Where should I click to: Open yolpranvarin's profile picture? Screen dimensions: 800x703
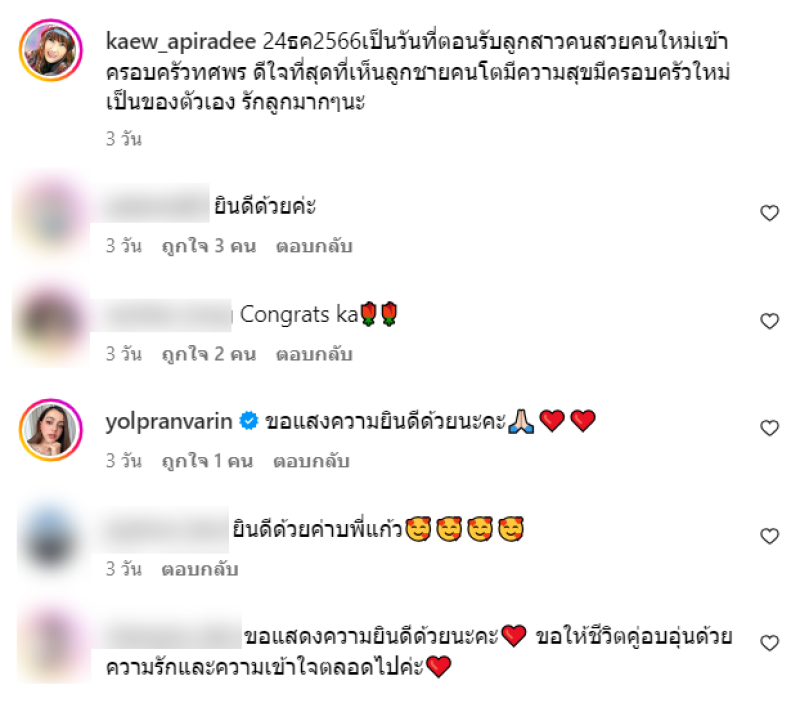click(51, 430)
